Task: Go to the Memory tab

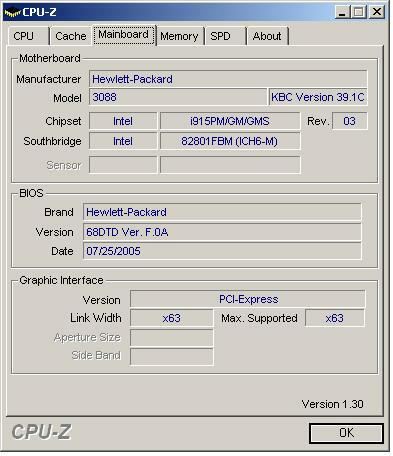Action: point(179,36)
